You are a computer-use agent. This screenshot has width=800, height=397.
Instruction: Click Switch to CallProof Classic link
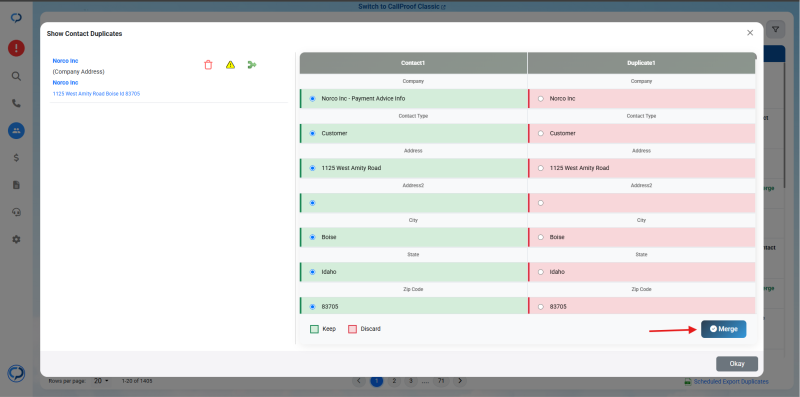pyautogui.click(x=402, y=7)
